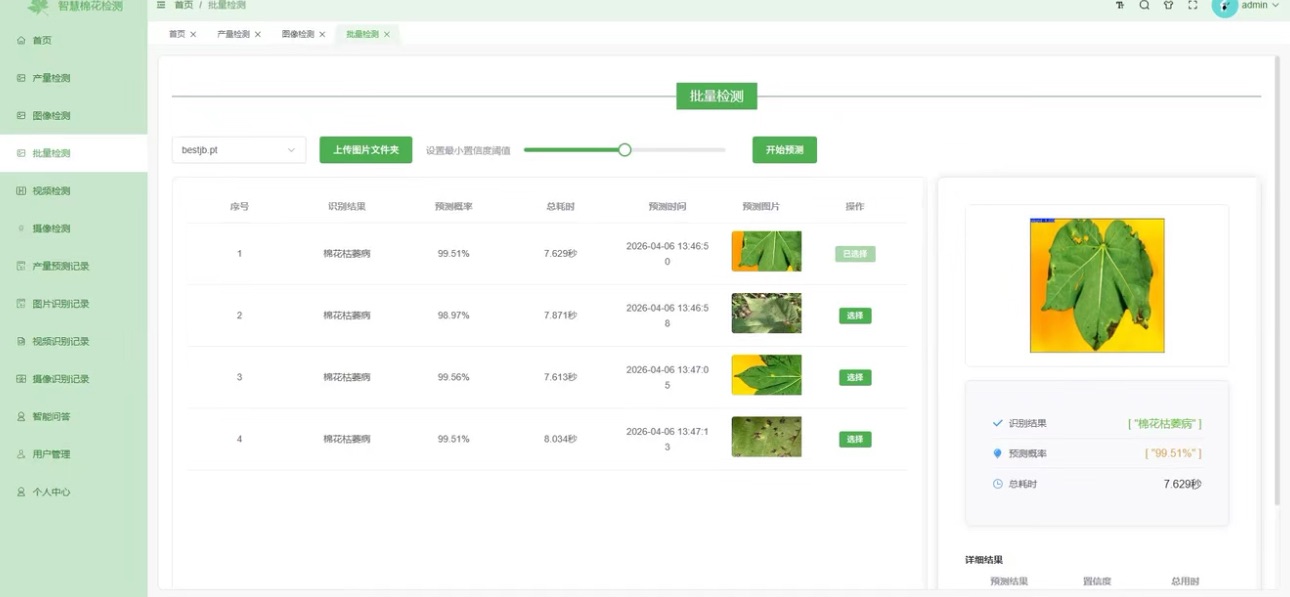Click the 98.97% probability cell
This screenshot has width=1290, height=597.
[x=453, y=316]
